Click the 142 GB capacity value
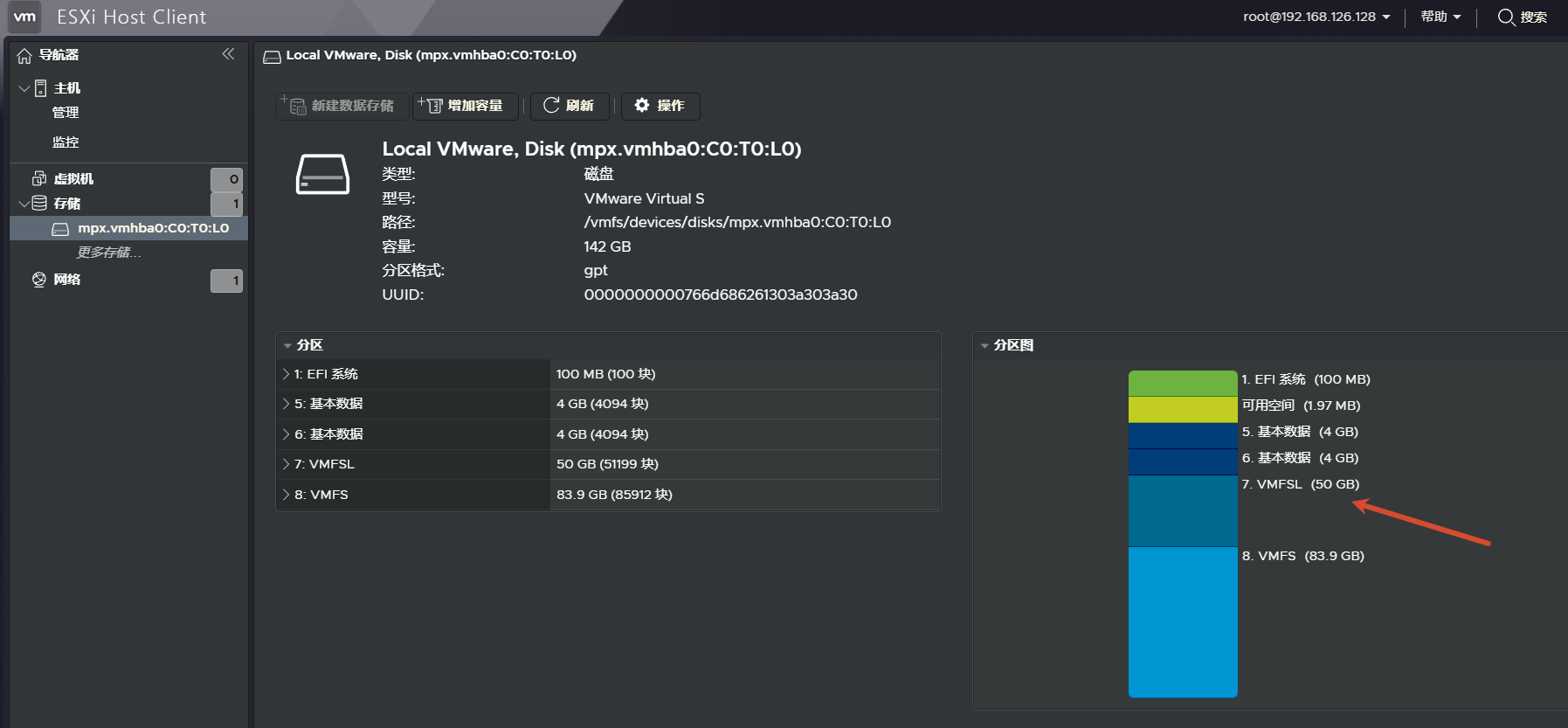Image resolution: width=1568 pixels, height=728 pixels. (x=607, y=246)
